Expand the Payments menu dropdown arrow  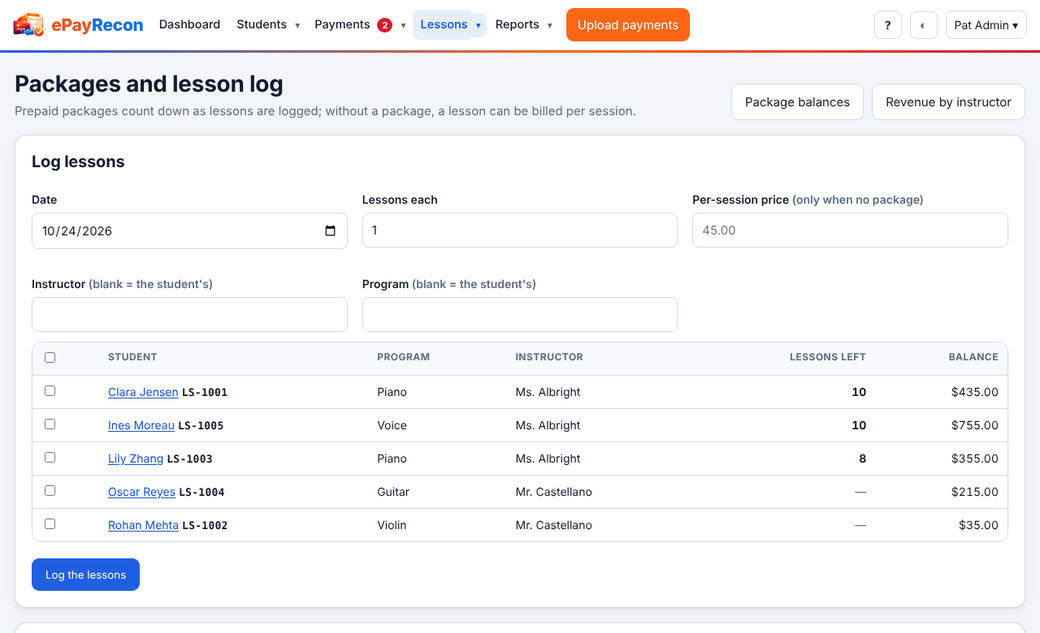tap(403, 26)
